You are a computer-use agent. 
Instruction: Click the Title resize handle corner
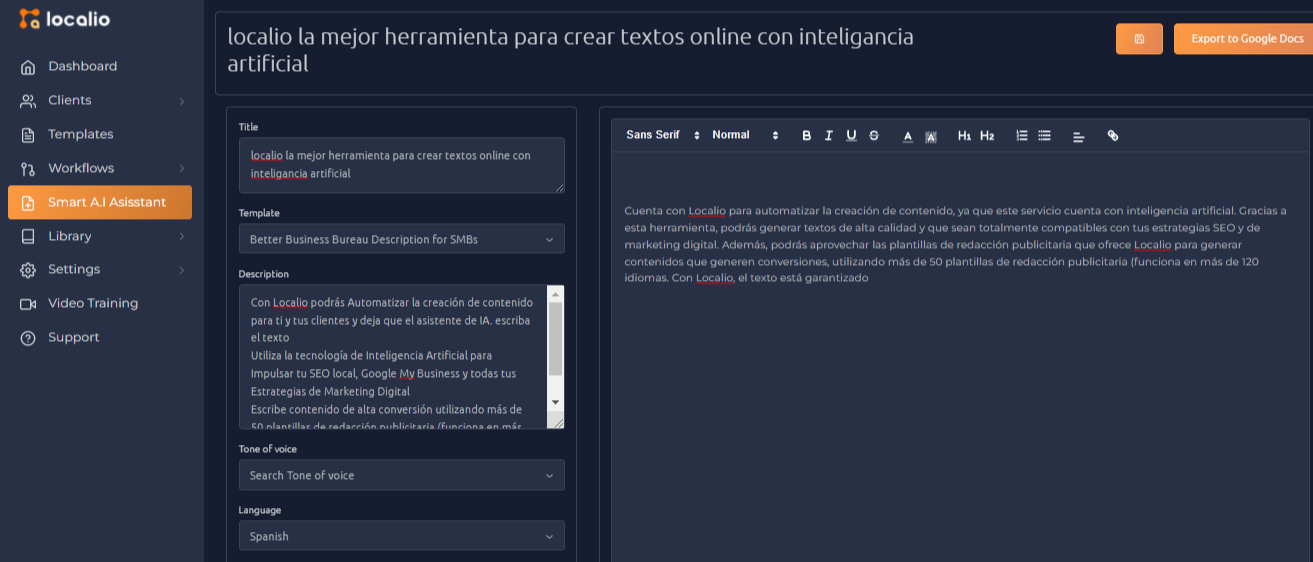coord(559,187)
